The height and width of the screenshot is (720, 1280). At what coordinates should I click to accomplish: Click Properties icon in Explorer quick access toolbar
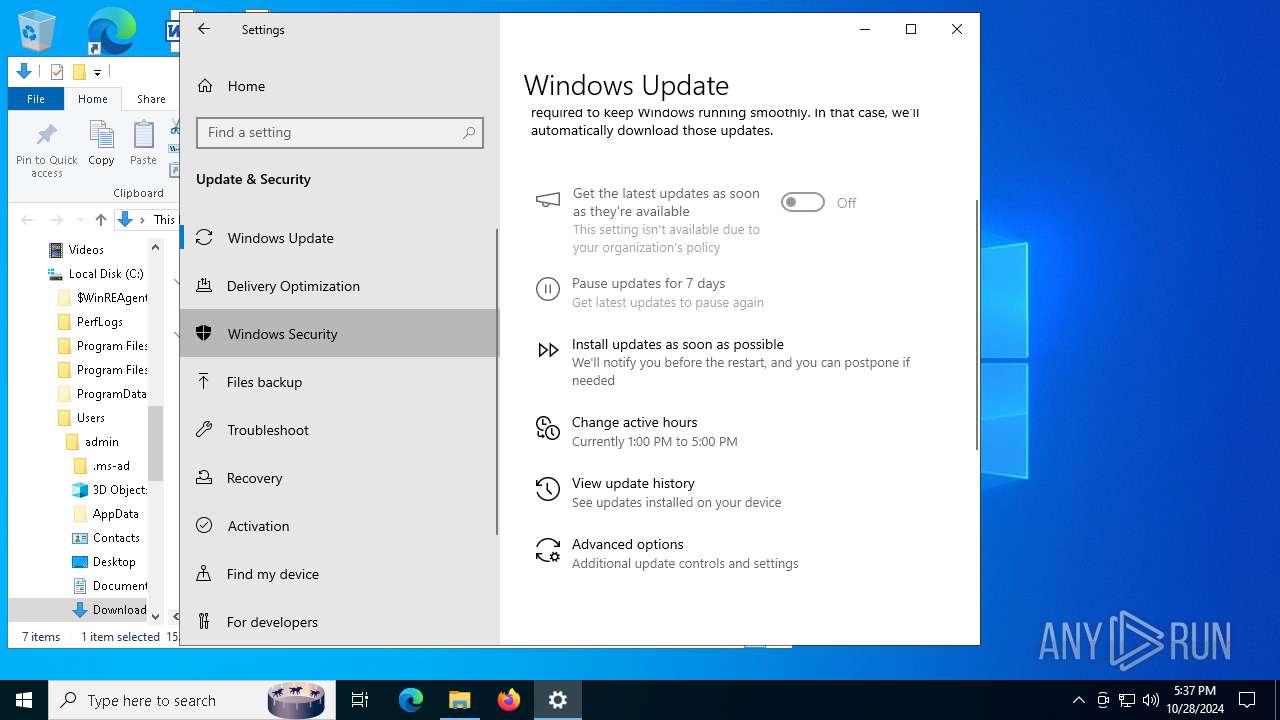[57, 72]
